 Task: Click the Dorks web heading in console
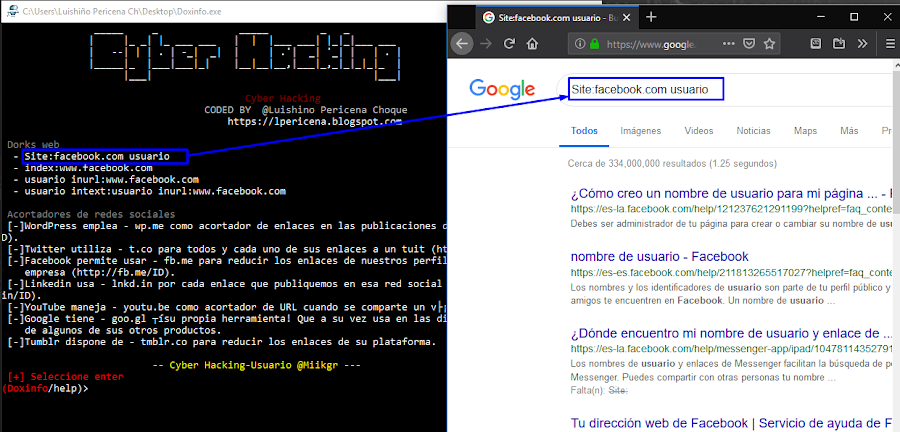pos(33,145)
